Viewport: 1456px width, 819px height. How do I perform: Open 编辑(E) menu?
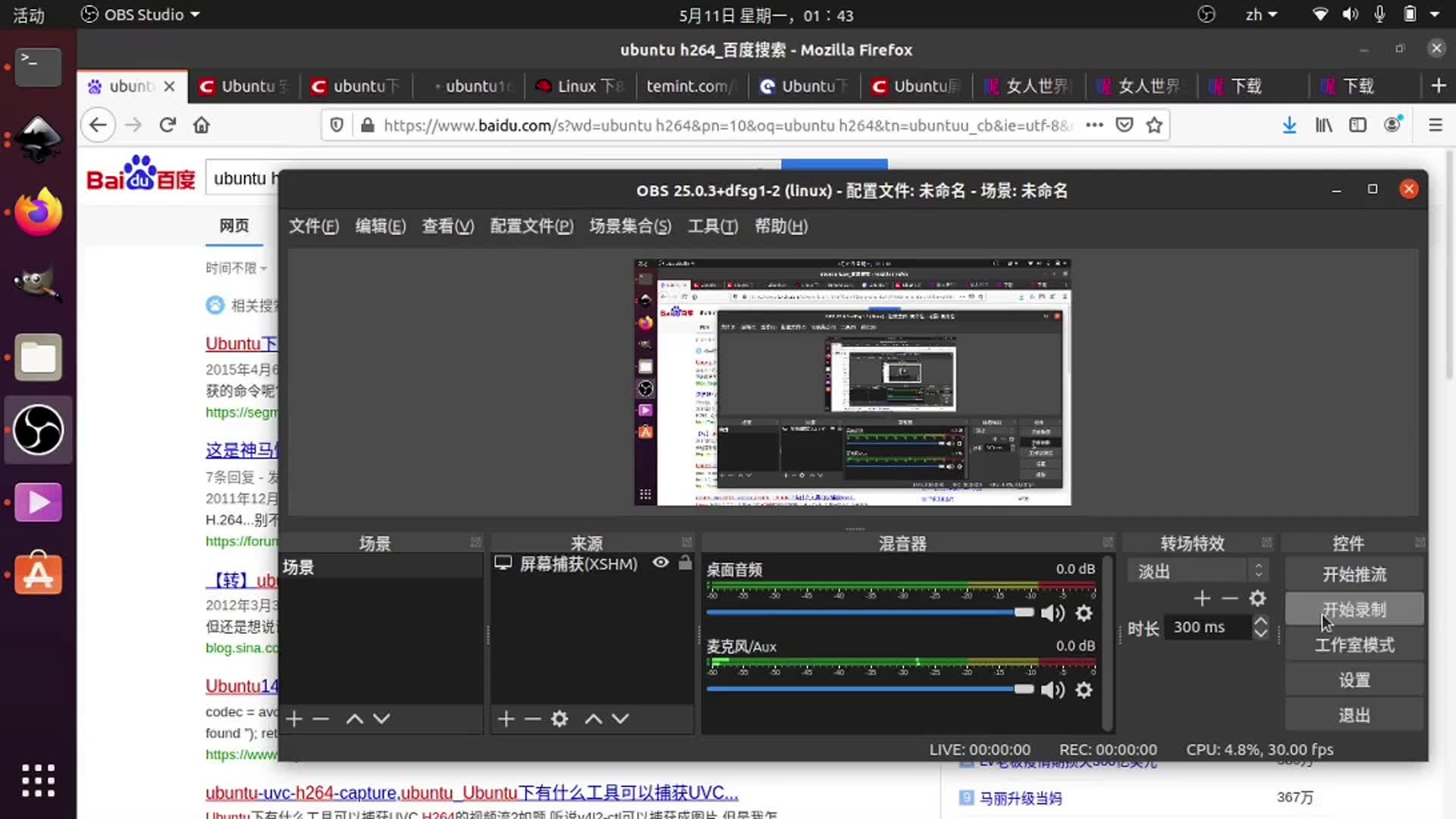[x=381, y=226]
